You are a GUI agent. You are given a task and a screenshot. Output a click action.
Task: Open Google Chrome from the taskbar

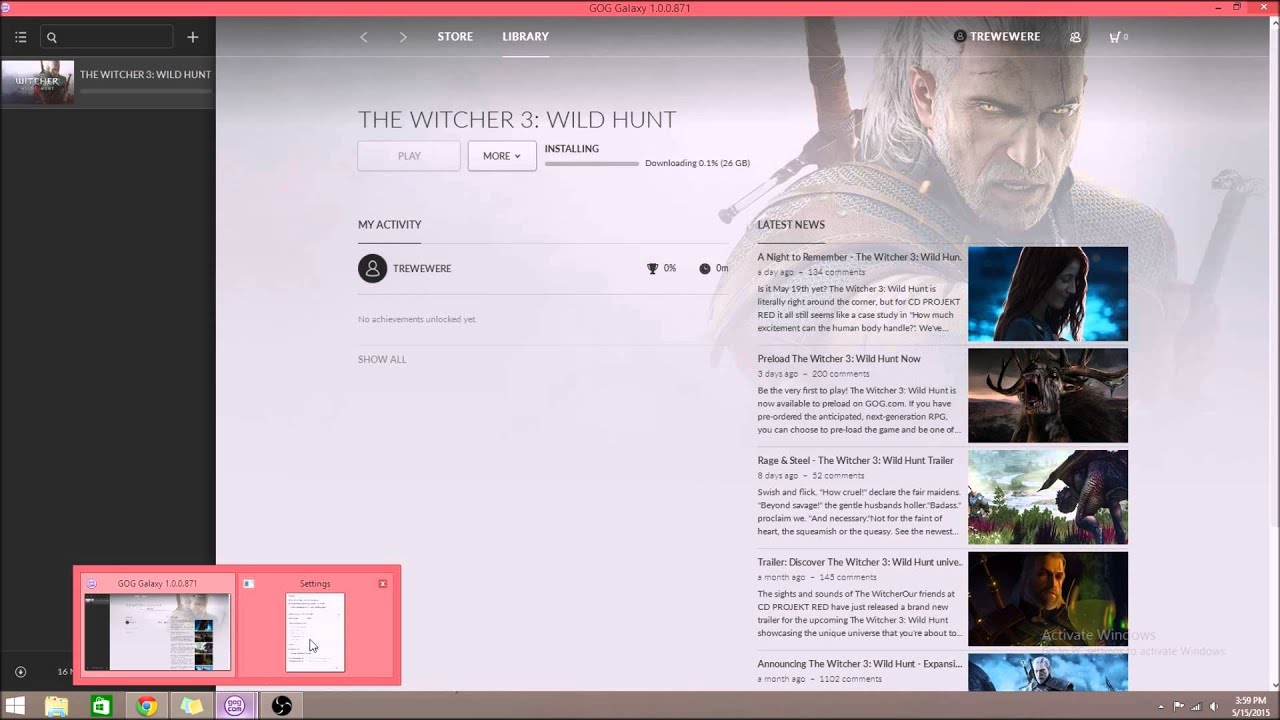click(x=147, y=707)
